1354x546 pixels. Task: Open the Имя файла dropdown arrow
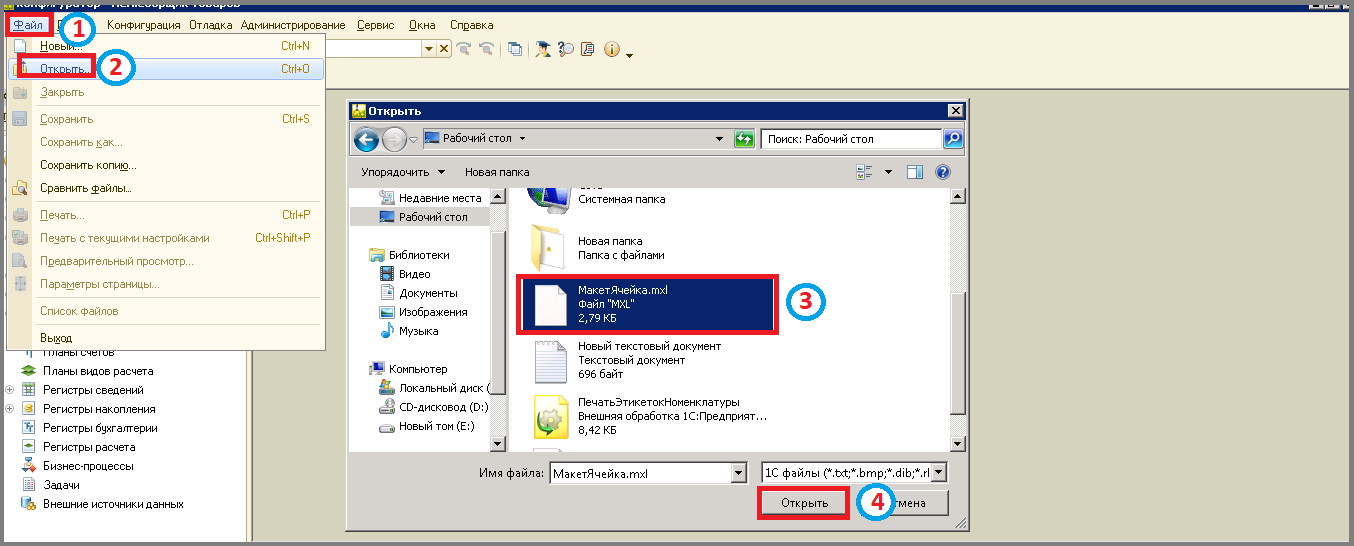[739, 473]
